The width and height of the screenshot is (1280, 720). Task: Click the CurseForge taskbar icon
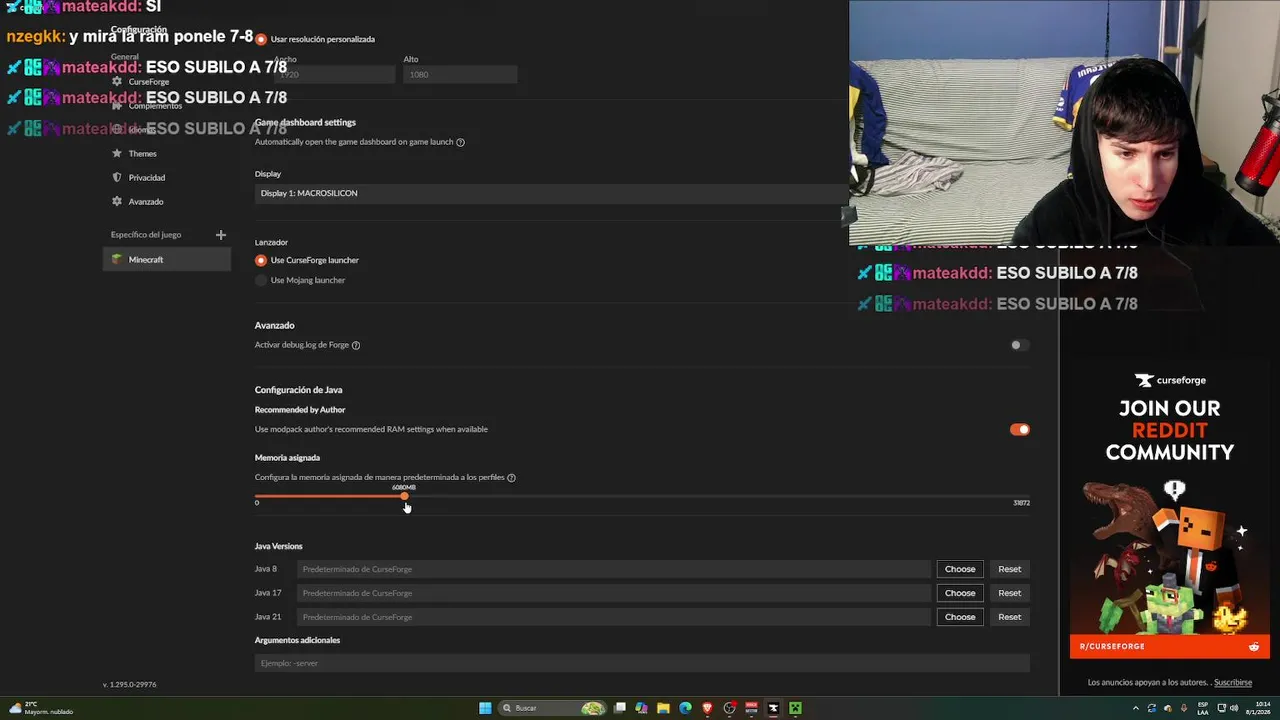pos(773,708)
